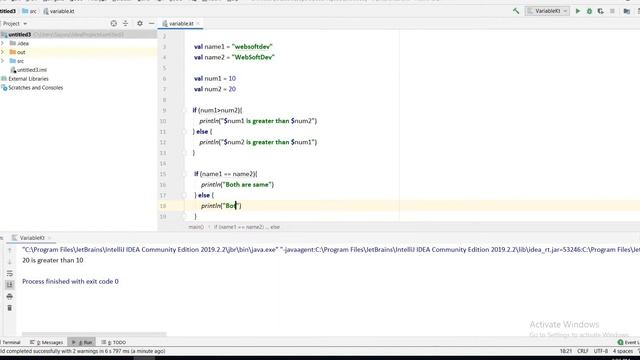Image resolution: width=640 pixels, height=360 pixels.
Task: Click the grey Stop icon in the toolbar
Action: pyautogui.click(x=612, y=11)
